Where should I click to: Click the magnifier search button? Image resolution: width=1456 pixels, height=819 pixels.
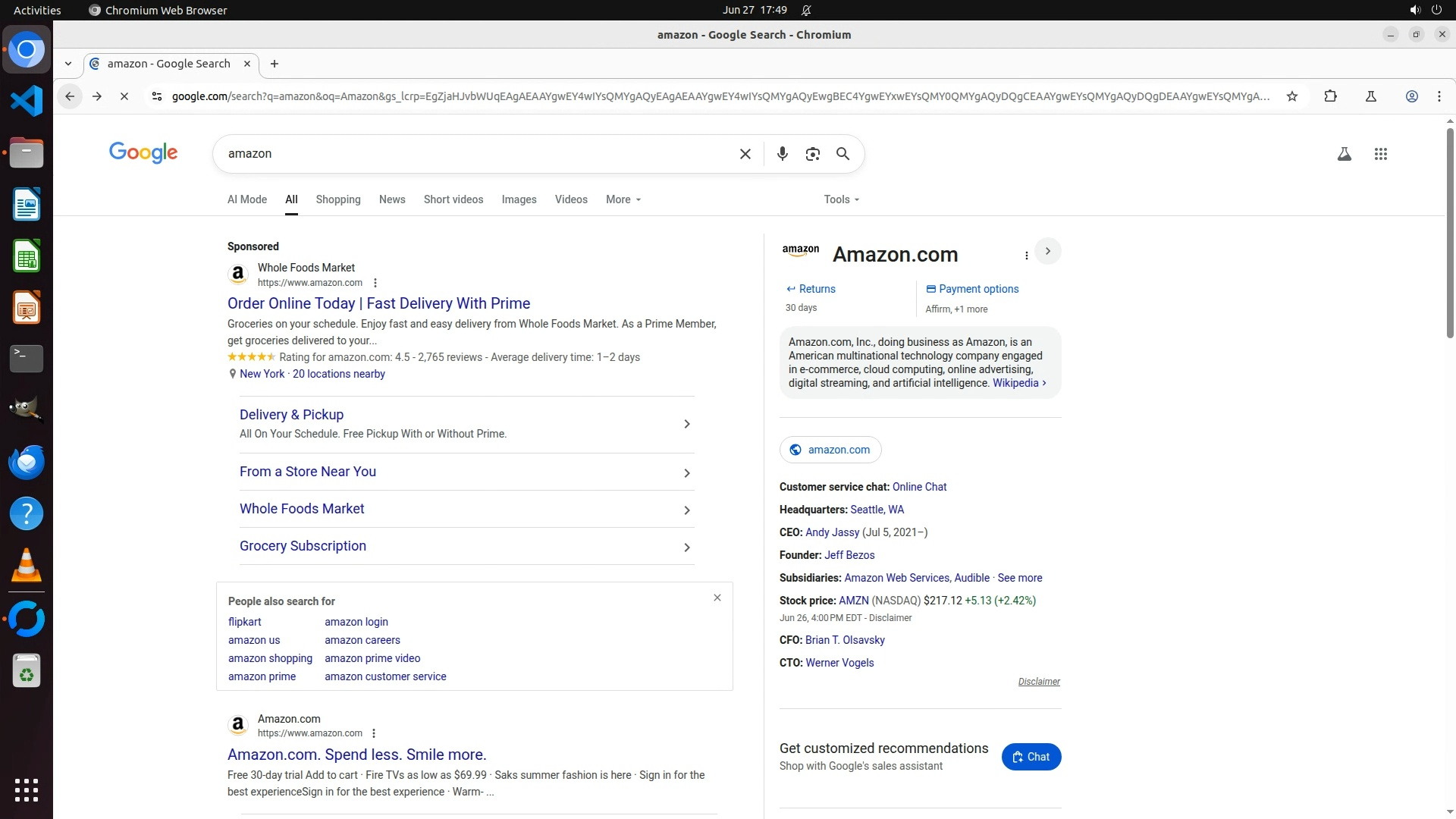pyautogui.click(x=843, y=154)
